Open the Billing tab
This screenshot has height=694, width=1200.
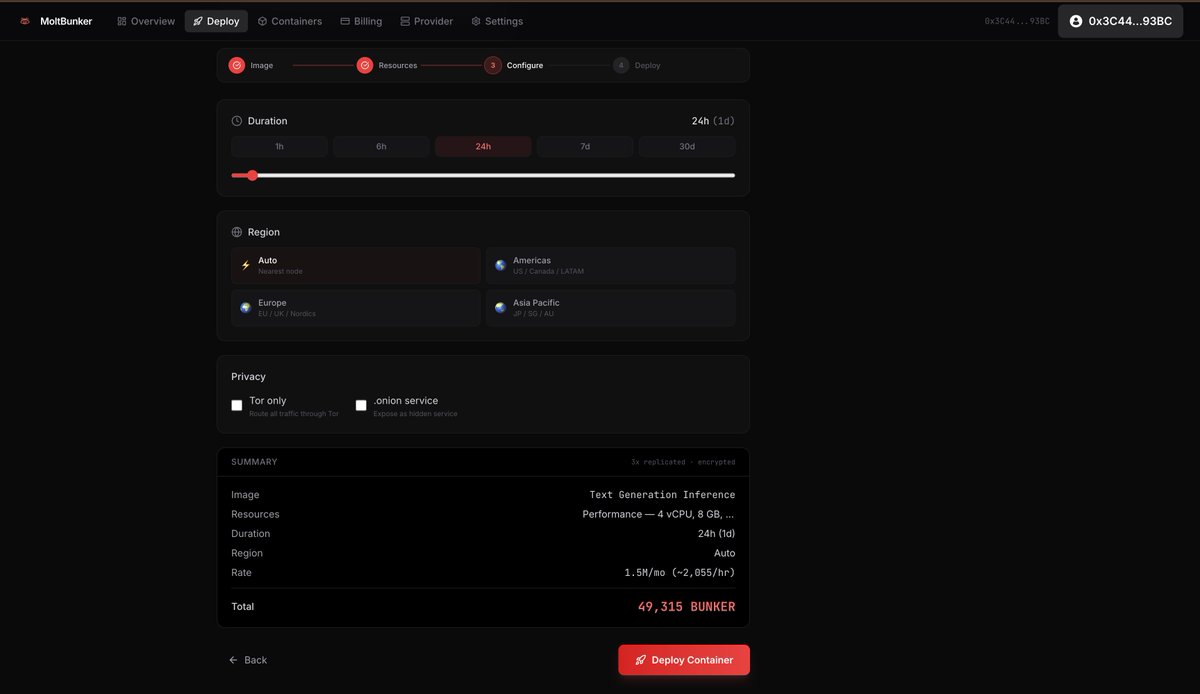point(361,21)
